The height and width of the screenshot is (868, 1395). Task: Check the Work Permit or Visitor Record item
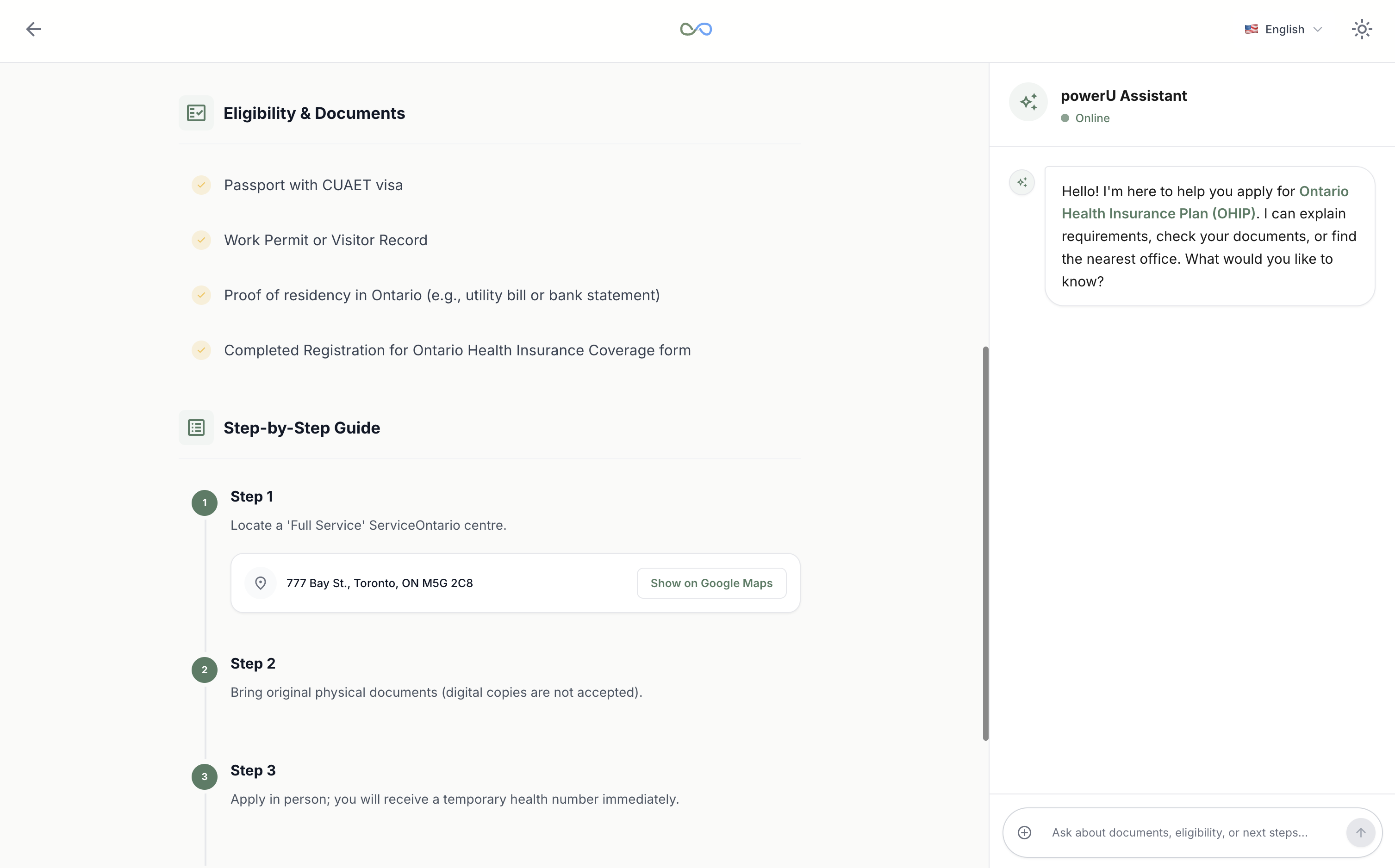click(201, 240)
